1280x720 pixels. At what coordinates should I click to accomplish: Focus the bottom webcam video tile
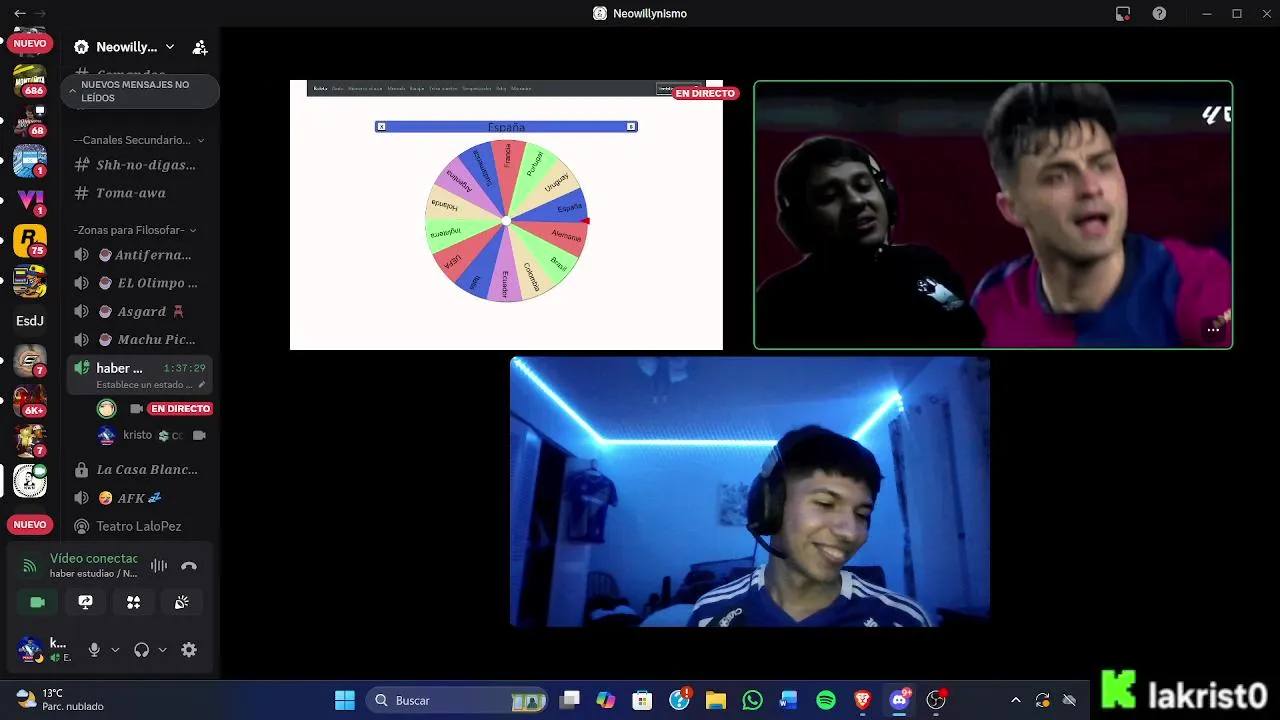coord(750,492)
